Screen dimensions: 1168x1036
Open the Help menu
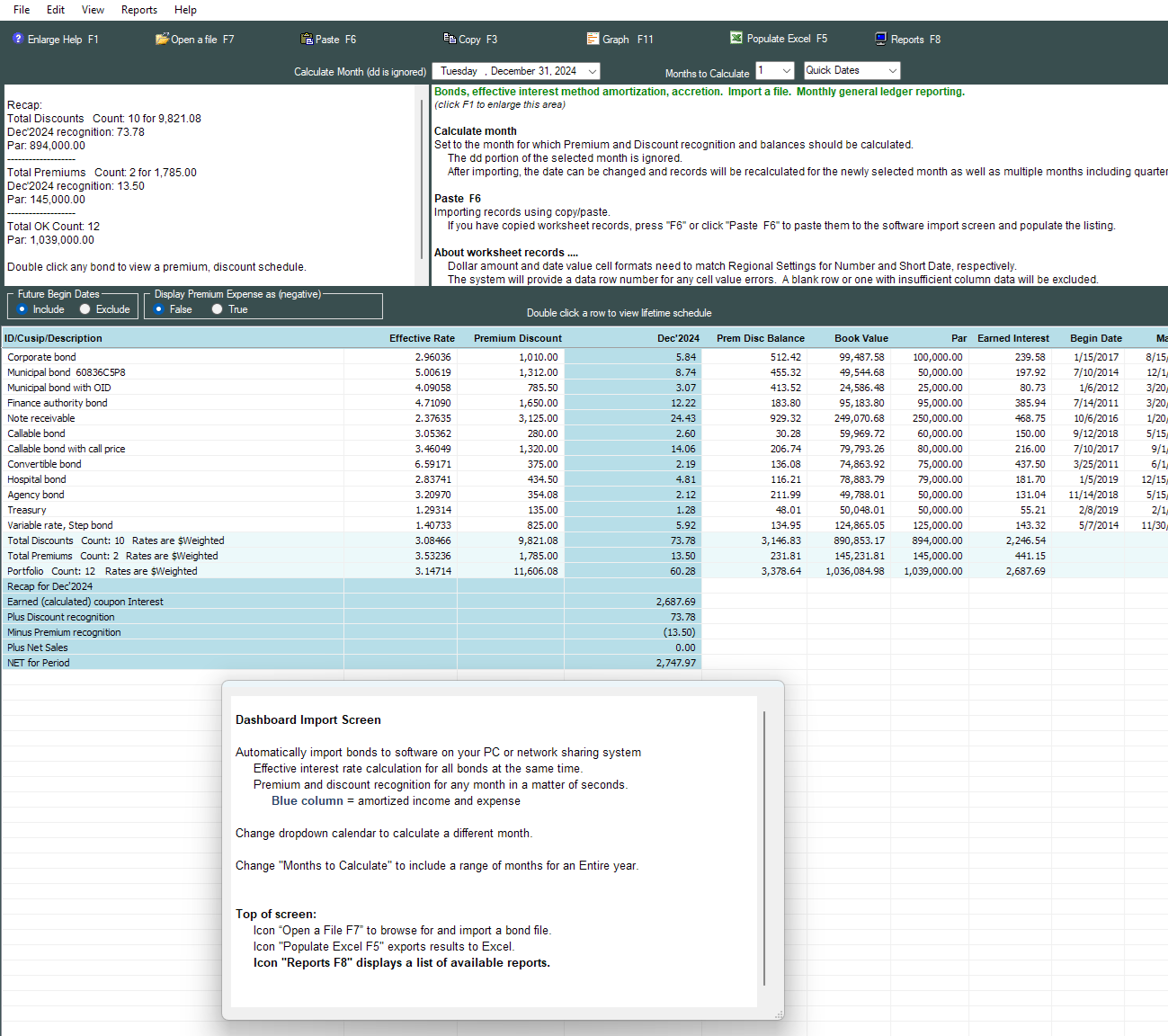click(185, 10)
